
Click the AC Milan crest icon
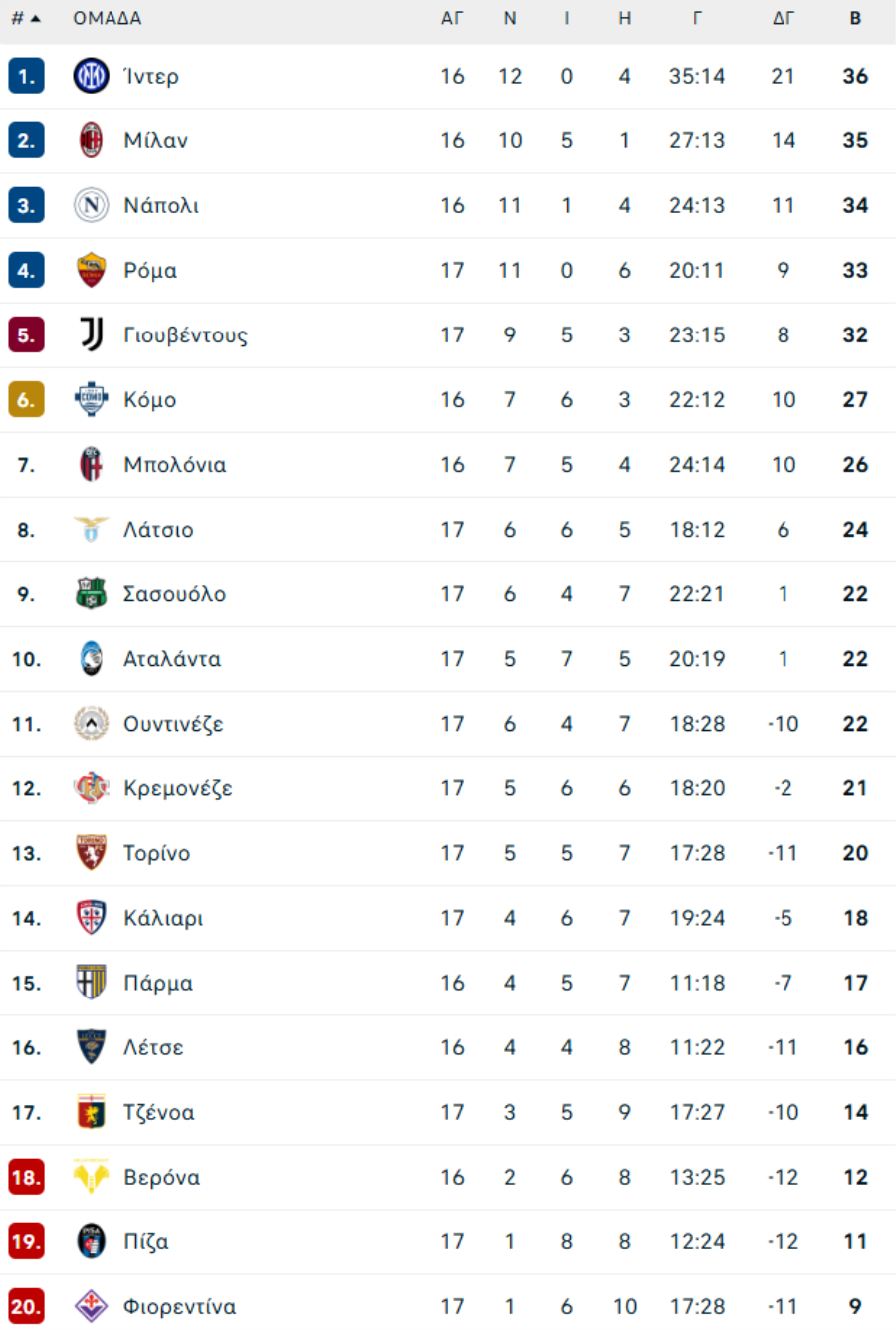pyautogui.click(x=91, y=140)
